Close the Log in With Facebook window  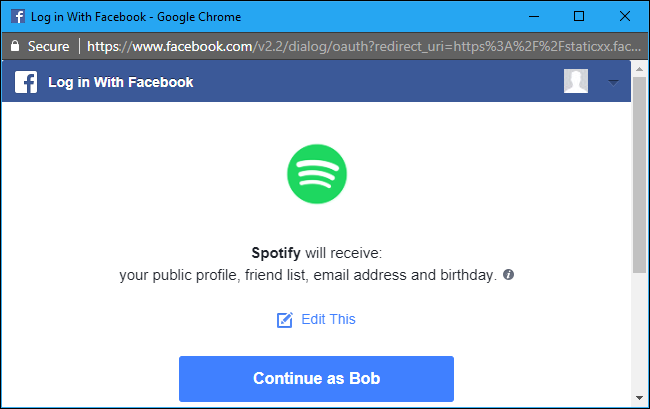tap(626, 16)
